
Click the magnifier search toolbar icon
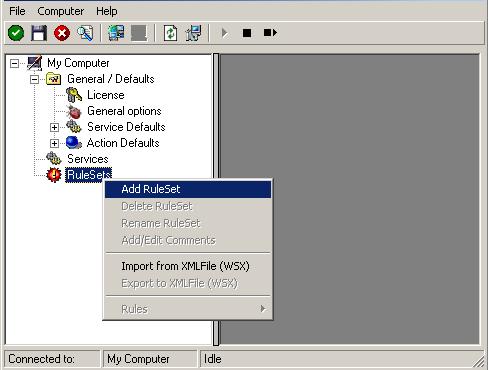85,33
